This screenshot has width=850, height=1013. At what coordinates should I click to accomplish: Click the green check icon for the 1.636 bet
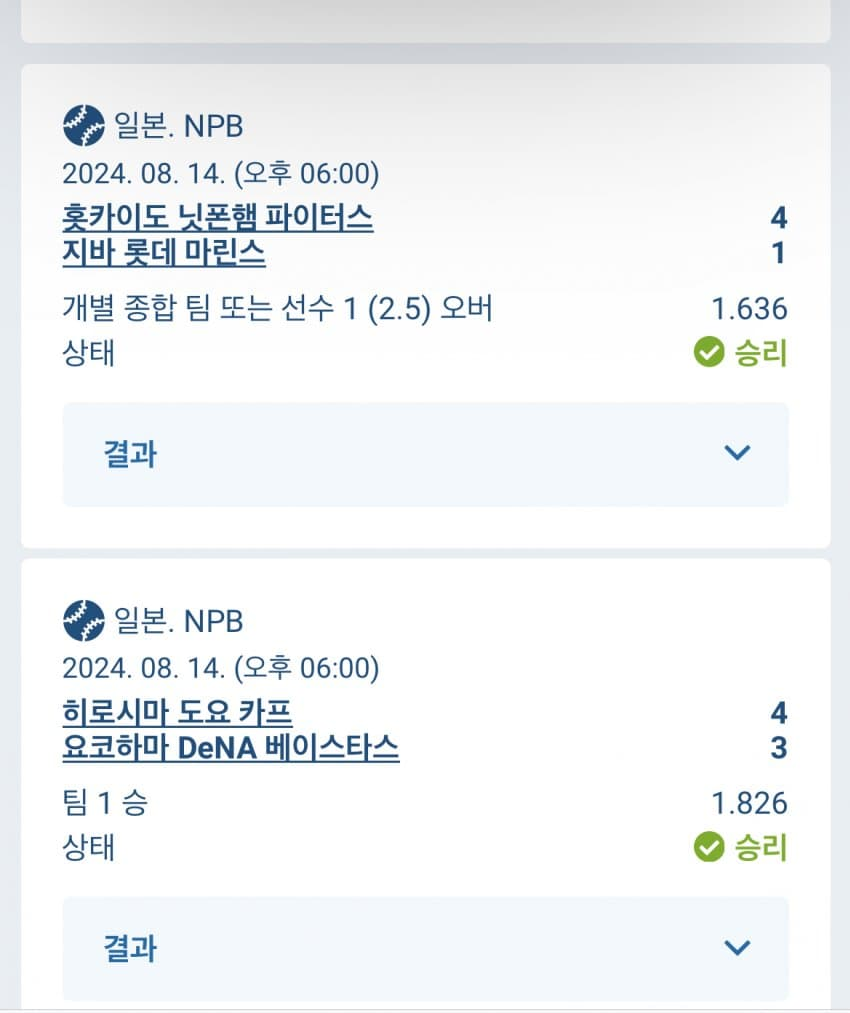(709, 352)
